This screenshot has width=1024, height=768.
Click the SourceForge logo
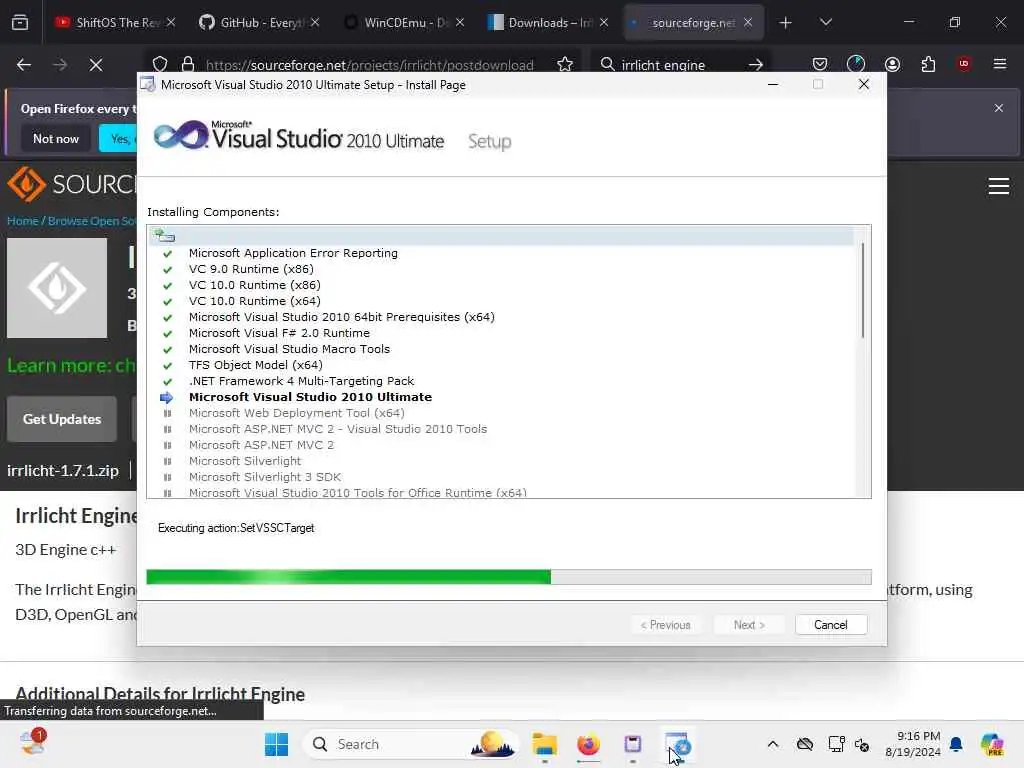(71, 185)
